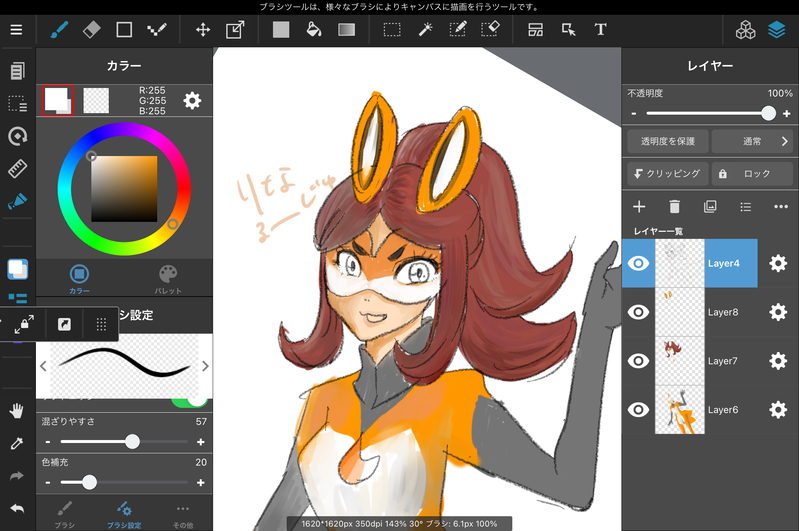Select the Eyedropper tool
Viewport: 799px width, 531px height.
(17, 443)
